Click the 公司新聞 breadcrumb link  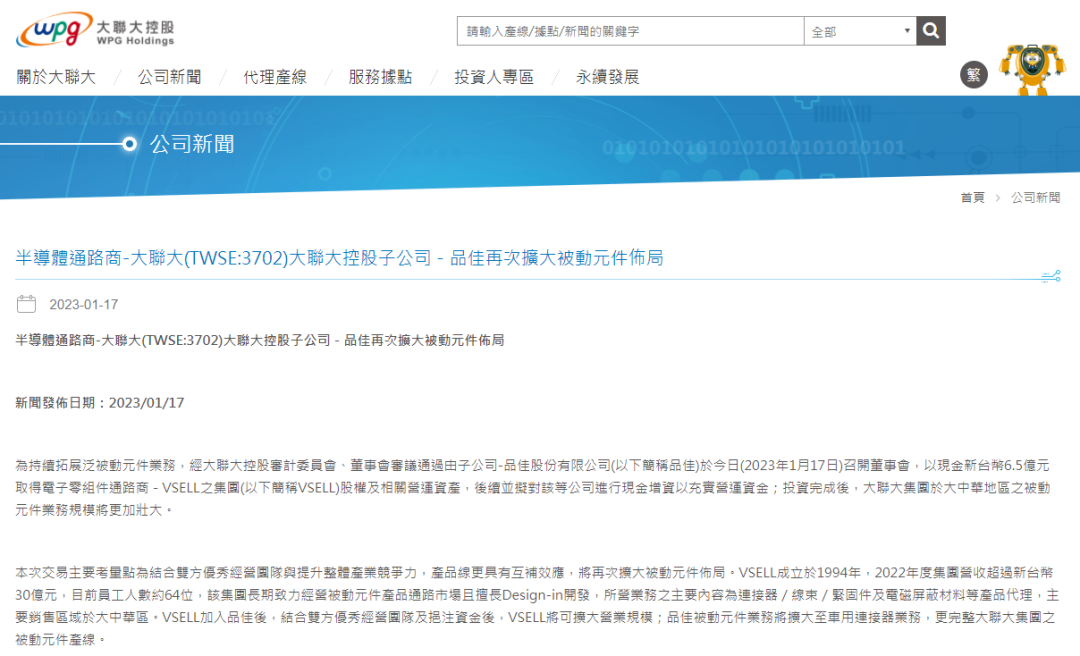(x=1035, y=198)
